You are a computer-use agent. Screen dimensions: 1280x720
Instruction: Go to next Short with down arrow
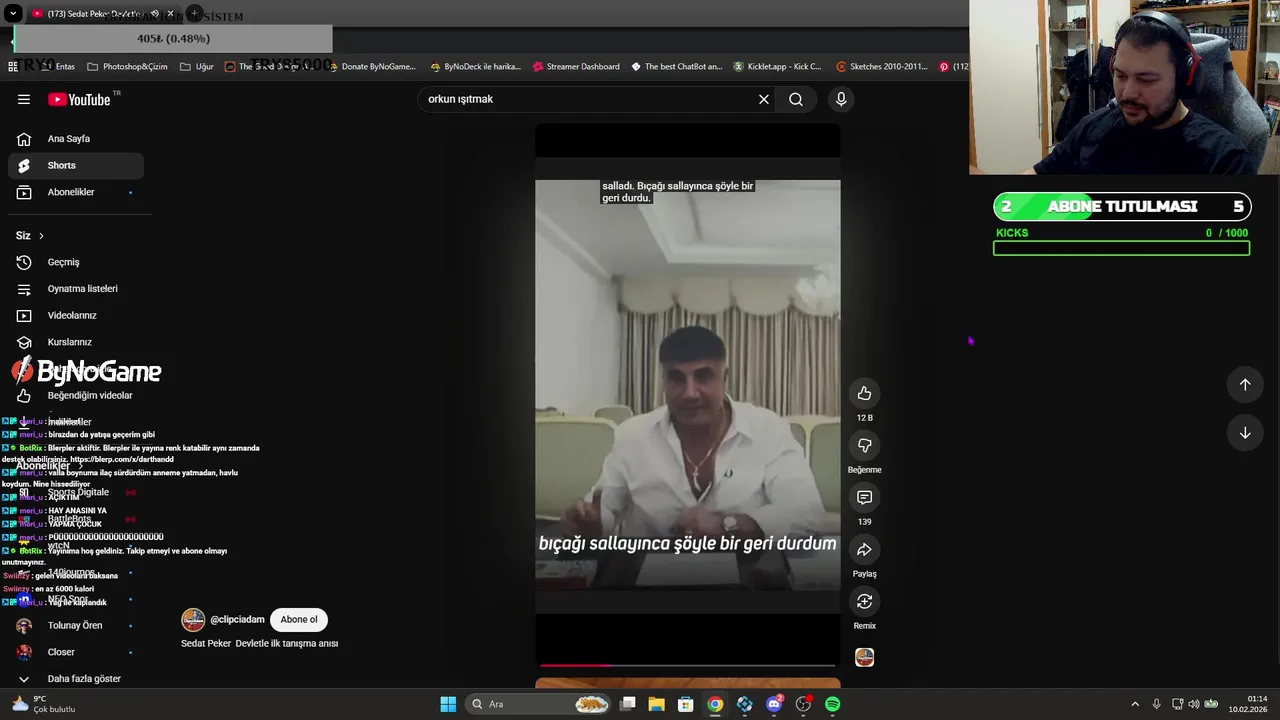1245,433
